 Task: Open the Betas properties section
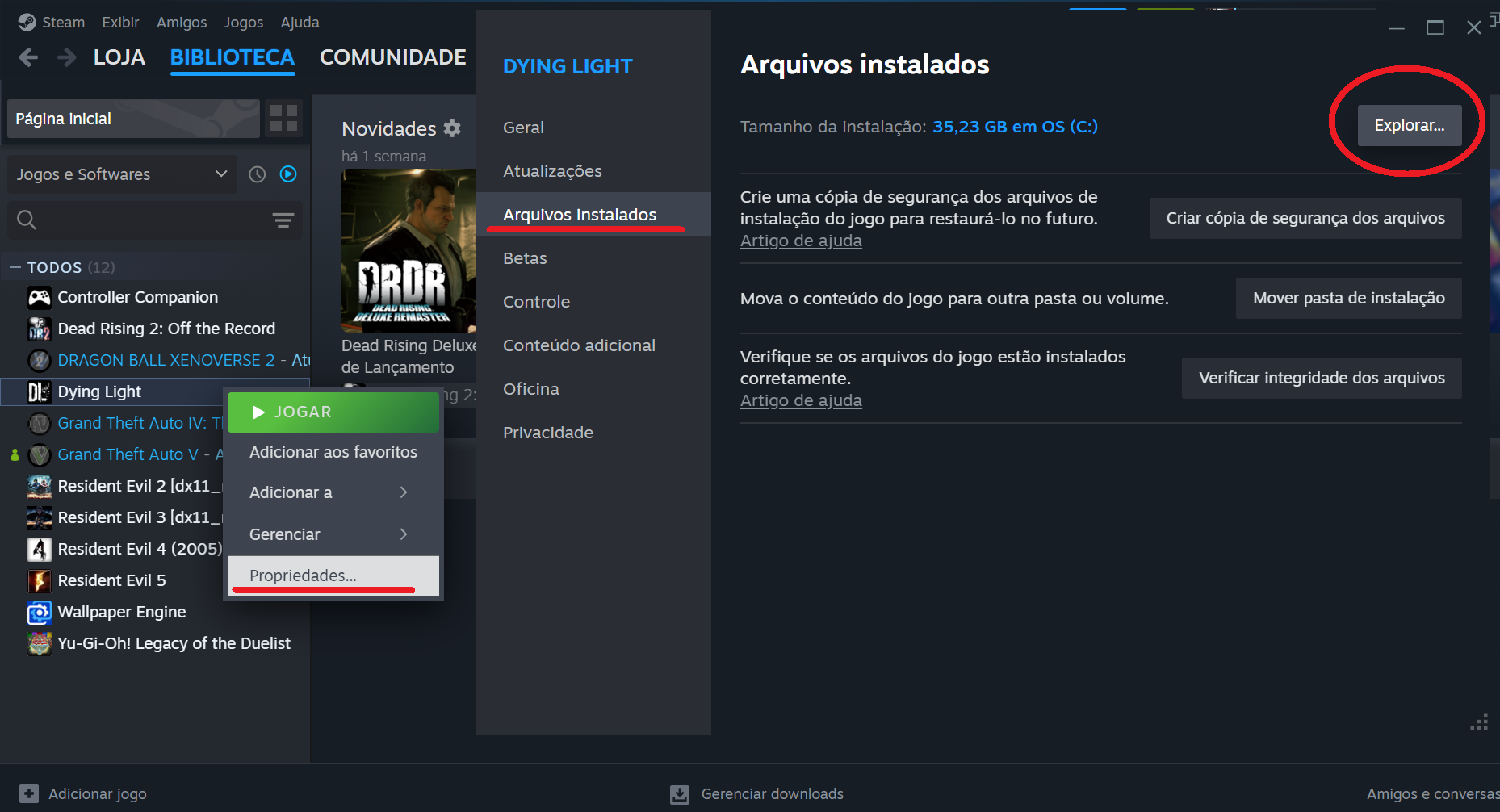point(593,258)
